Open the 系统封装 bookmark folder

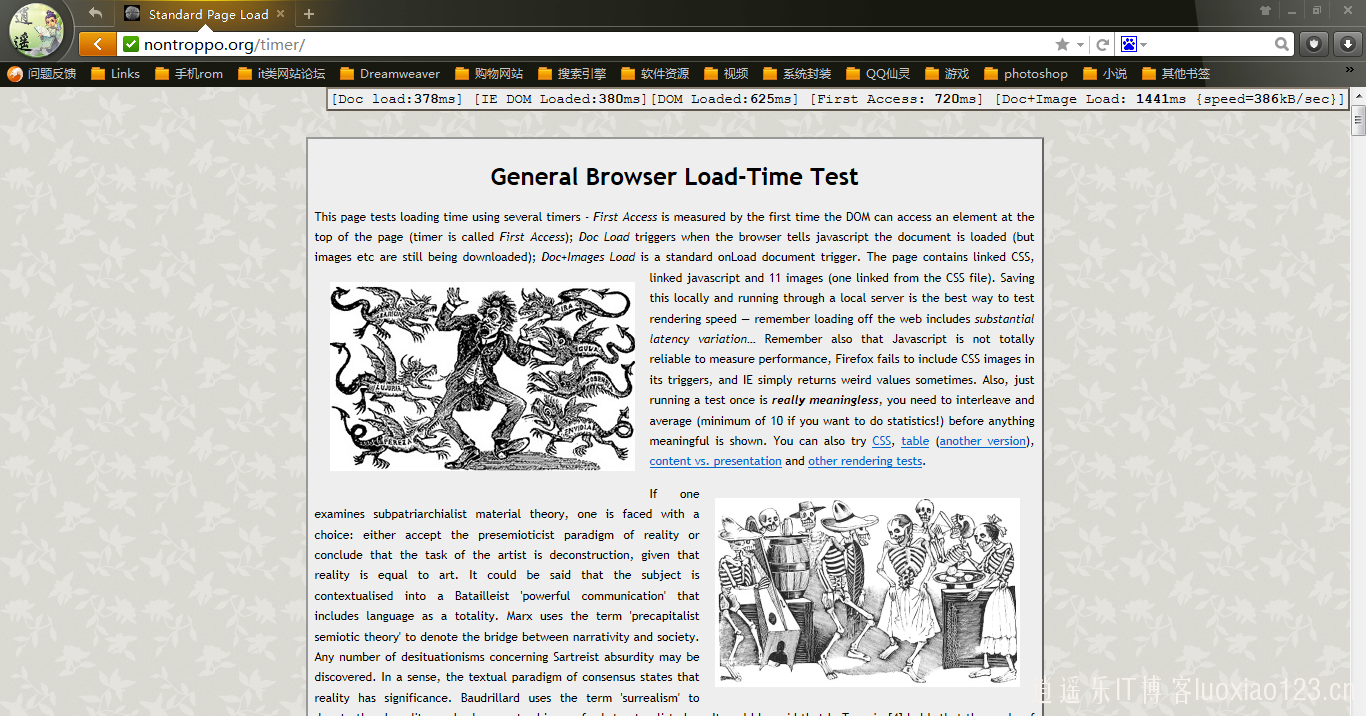(x=797, y=73)
